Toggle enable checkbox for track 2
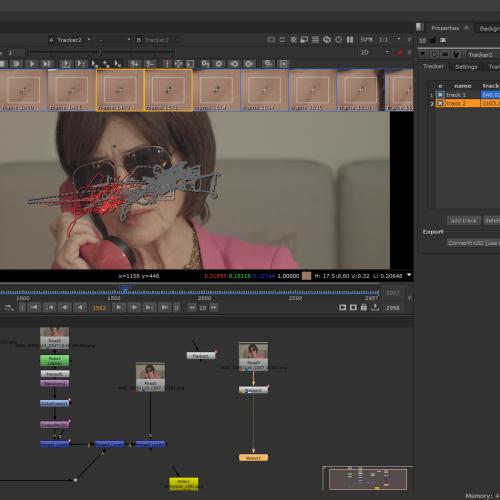500x500 pixels. tap(440, 103)
